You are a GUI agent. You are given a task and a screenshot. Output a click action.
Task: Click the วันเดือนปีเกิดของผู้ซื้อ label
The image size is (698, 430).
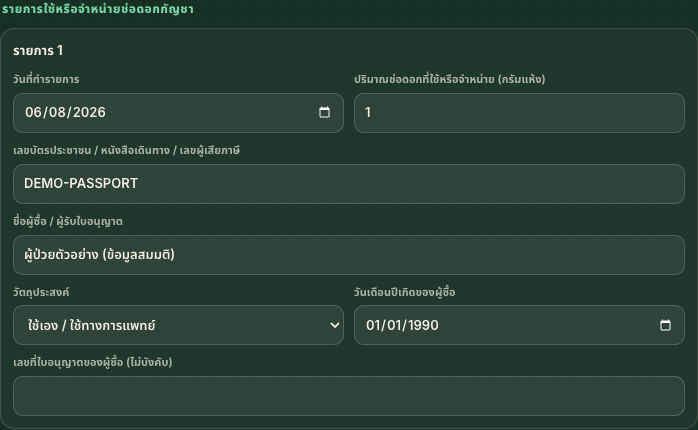point(405,292)
